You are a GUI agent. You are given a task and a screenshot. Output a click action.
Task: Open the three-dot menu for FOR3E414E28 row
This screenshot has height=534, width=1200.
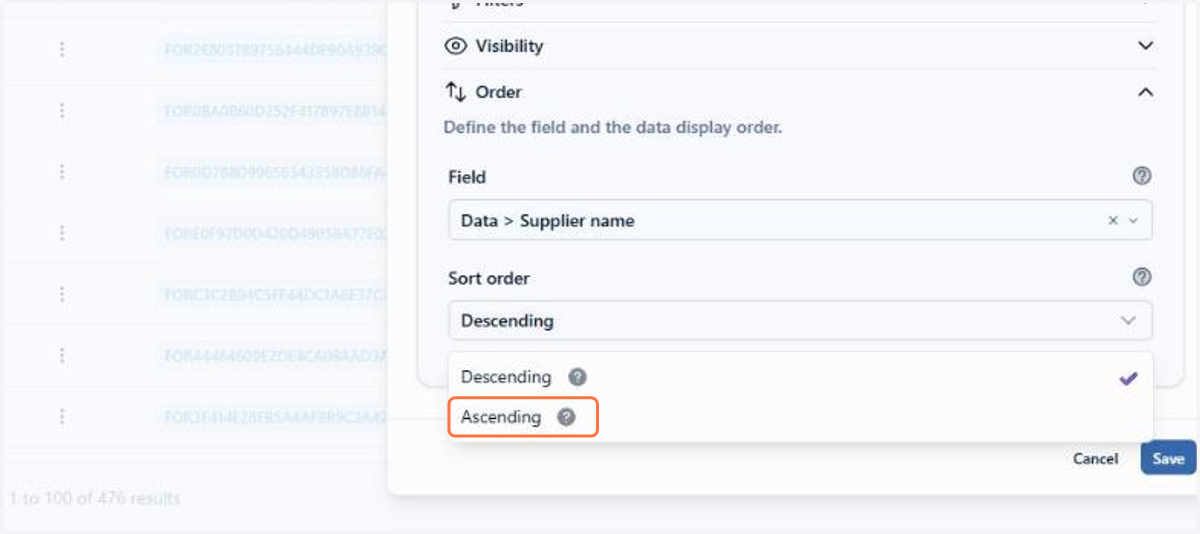coord(62,416)
